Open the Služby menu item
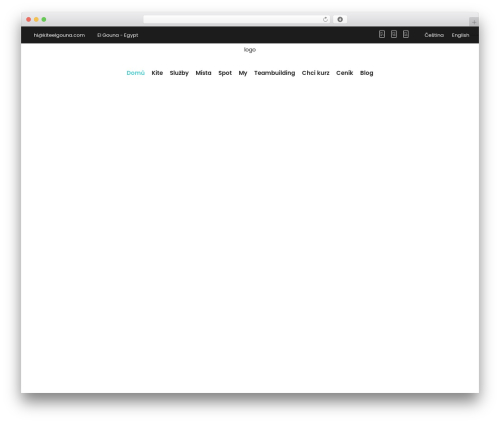 [x=179, y=73]
